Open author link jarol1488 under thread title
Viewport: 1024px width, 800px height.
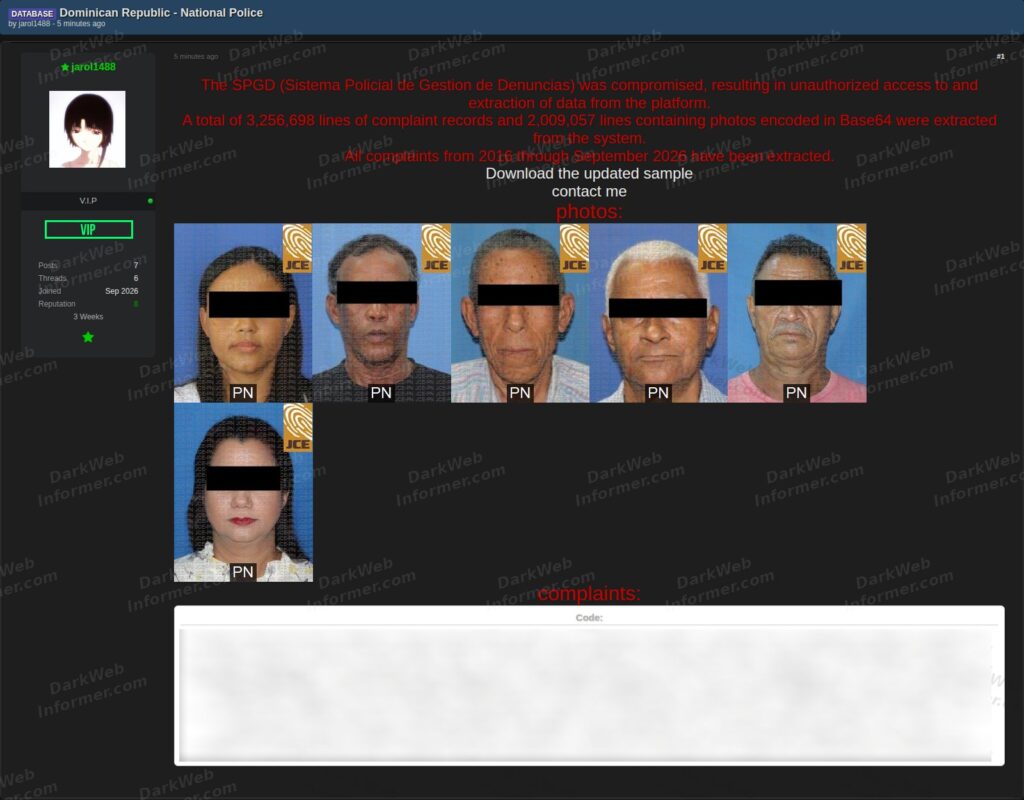tap(34, 24)
